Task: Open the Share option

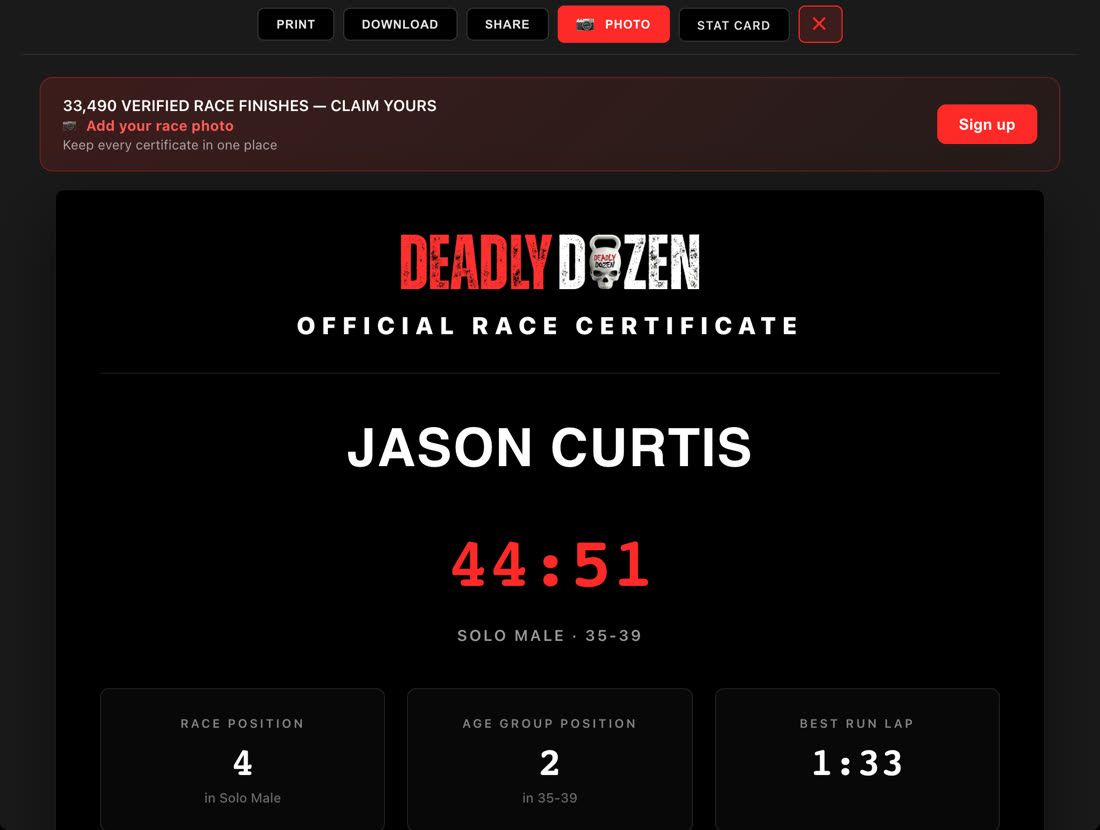Action: (x=507, y=25)
